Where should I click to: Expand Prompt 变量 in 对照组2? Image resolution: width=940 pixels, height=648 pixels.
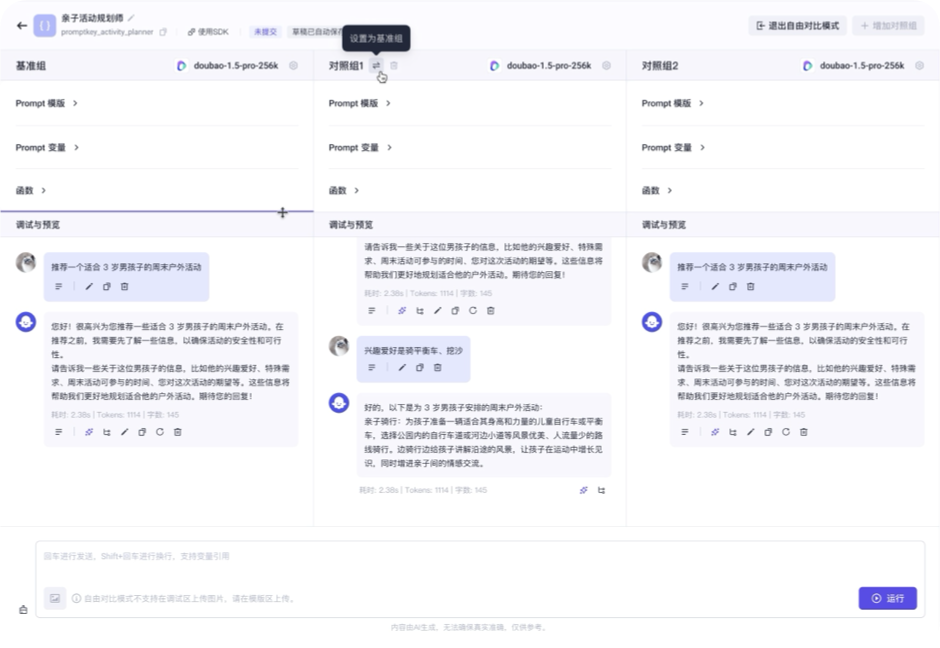[673, 147]
